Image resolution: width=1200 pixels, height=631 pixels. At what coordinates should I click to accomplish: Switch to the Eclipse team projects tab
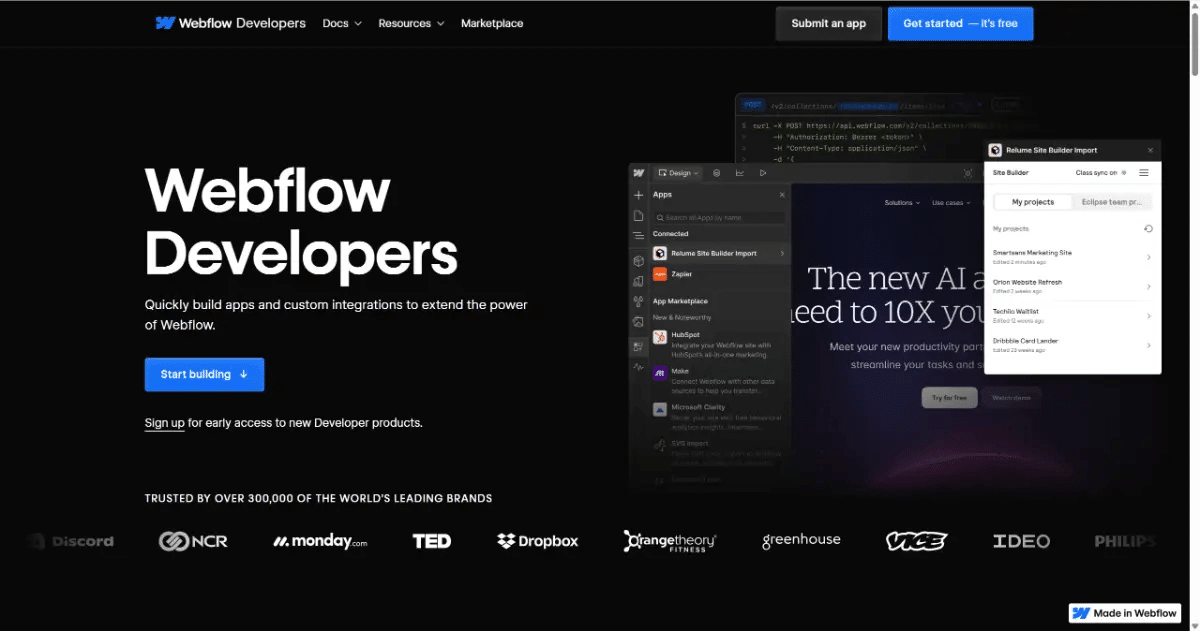(x=1112, y=202)
